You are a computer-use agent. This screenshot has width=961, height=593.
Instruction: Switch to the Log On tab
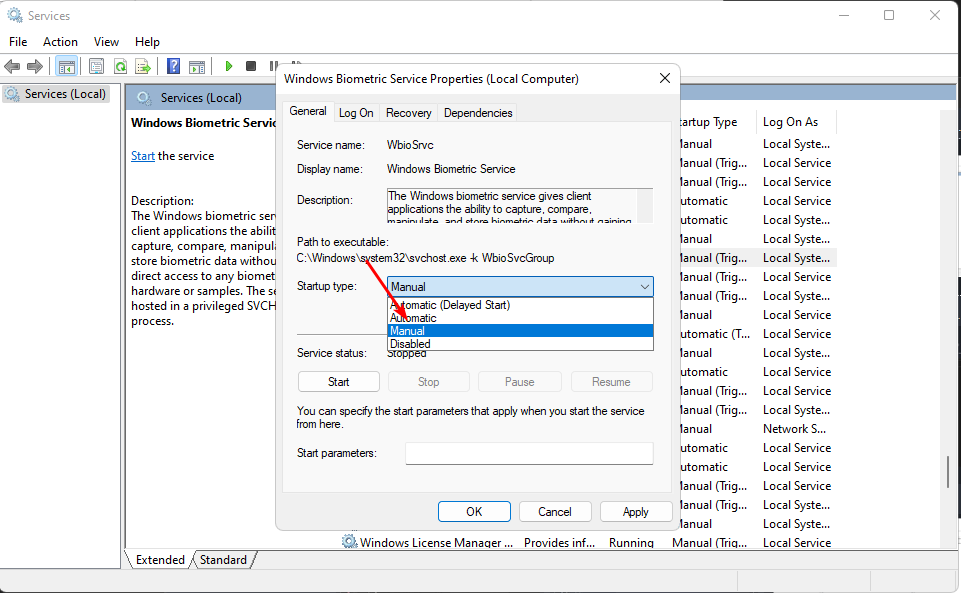(x=356, y=113)
